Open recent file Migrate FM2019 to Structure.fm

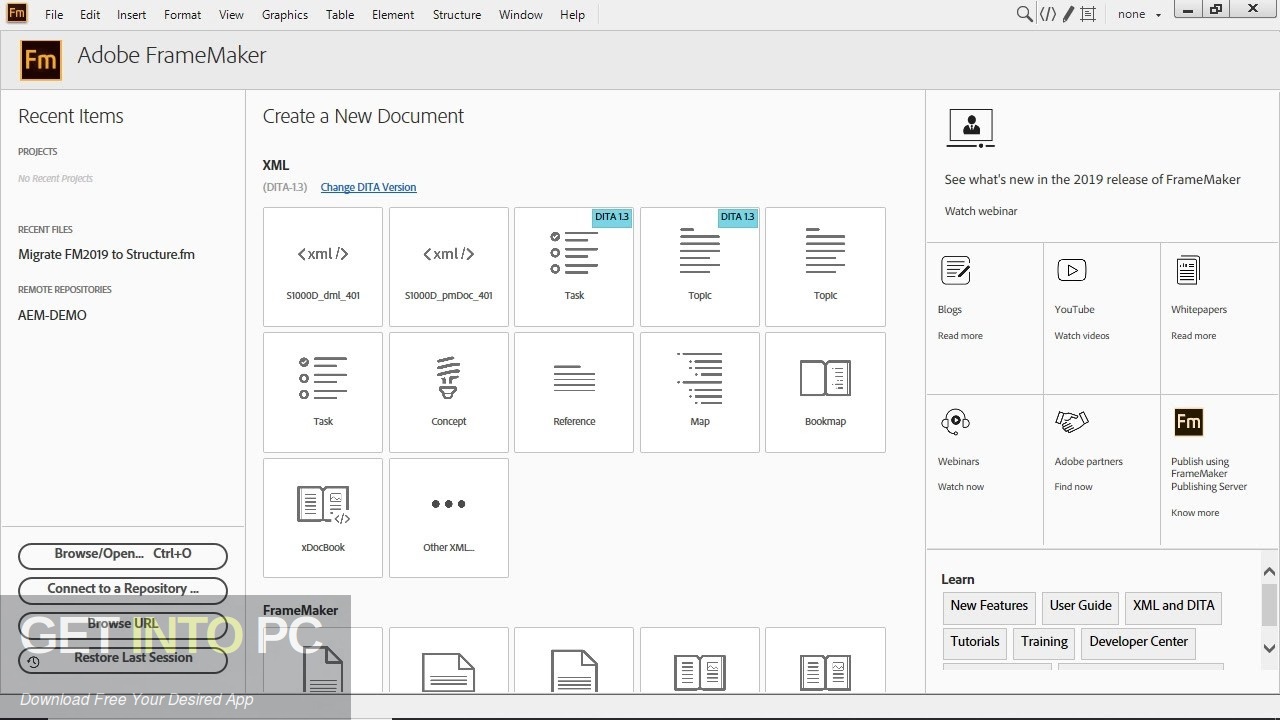click(106, 254)
